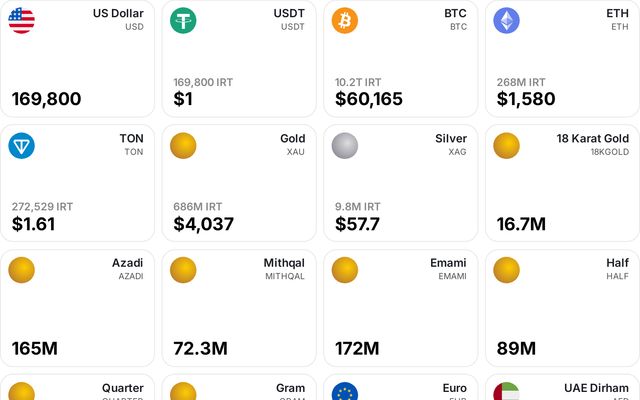
Task: Click the BTC price $60,165
Action: click(x=369, y=99)
